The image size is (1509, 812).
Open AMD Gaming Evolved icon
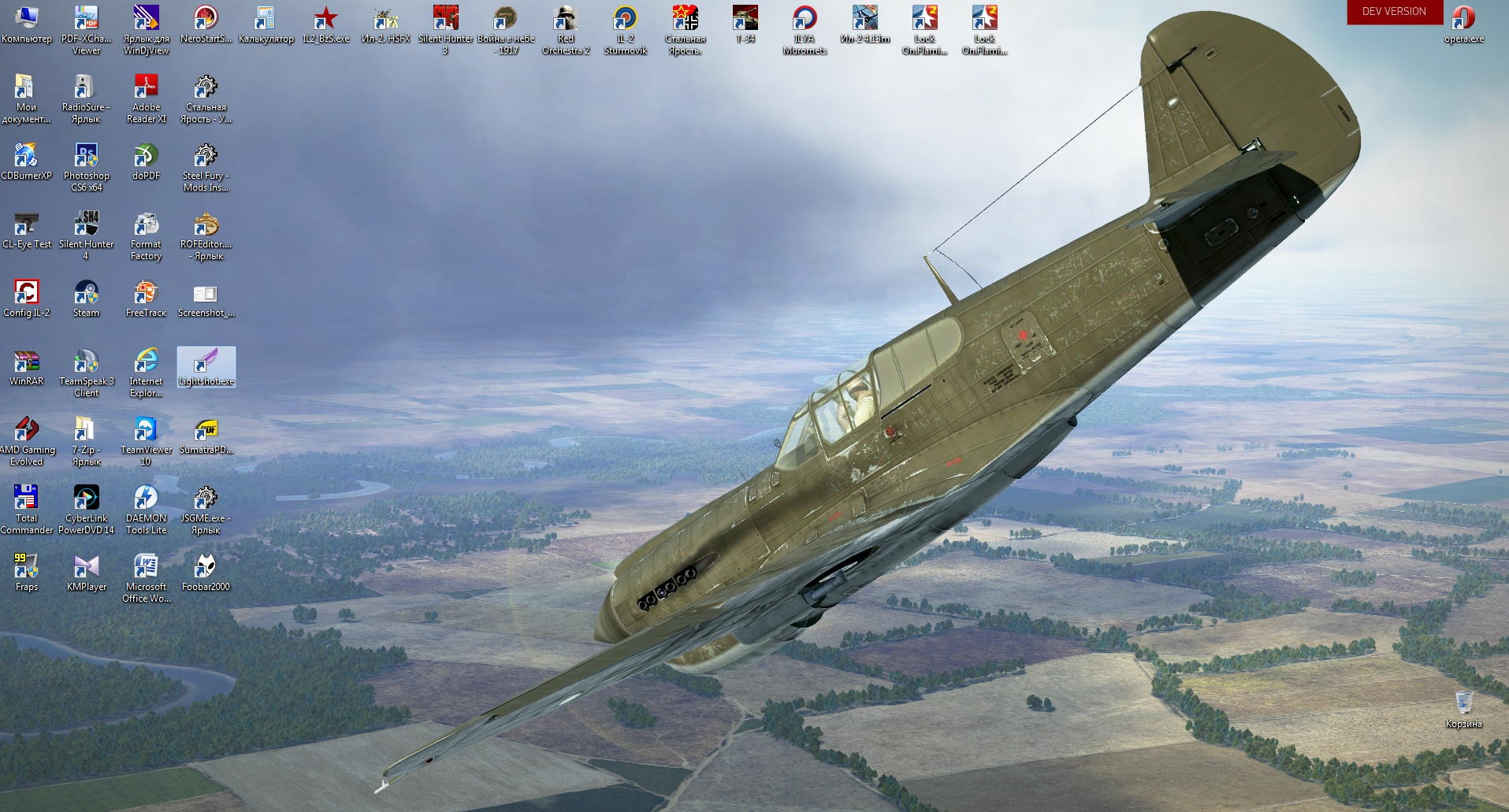(x=26, y=440)
